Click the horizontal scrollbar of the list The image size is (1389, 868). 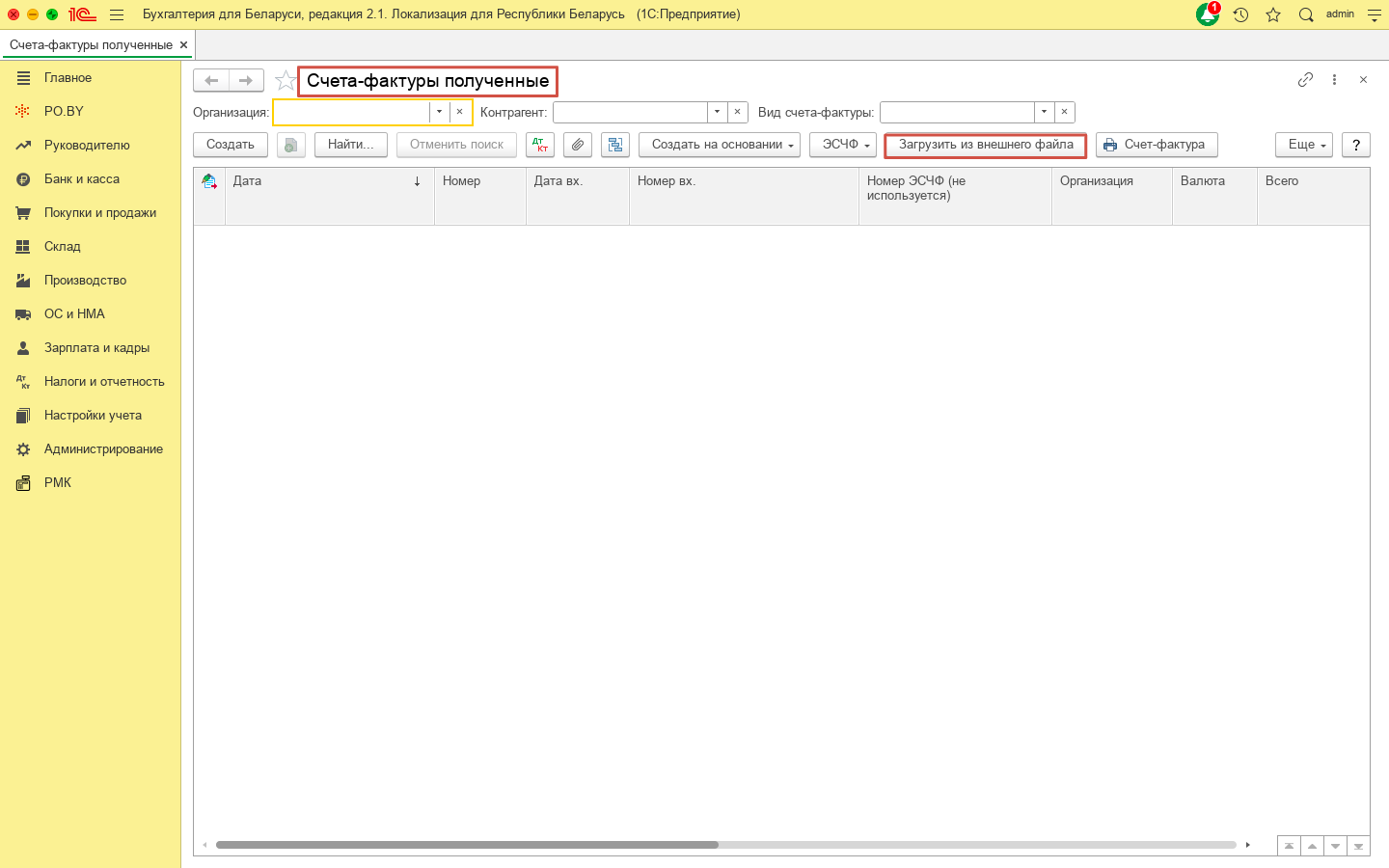467,845
